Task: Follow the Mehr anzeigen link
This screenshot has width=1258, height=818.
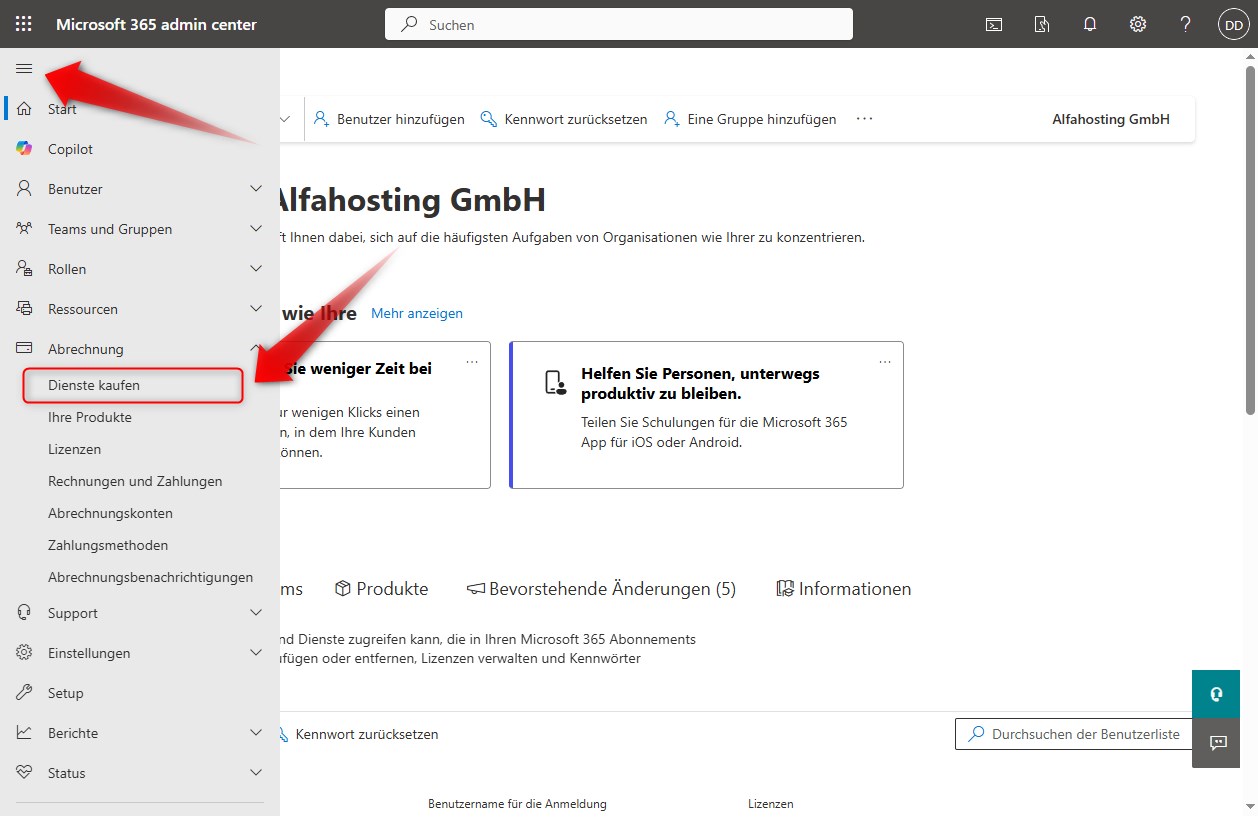Action: click(417, 313)
